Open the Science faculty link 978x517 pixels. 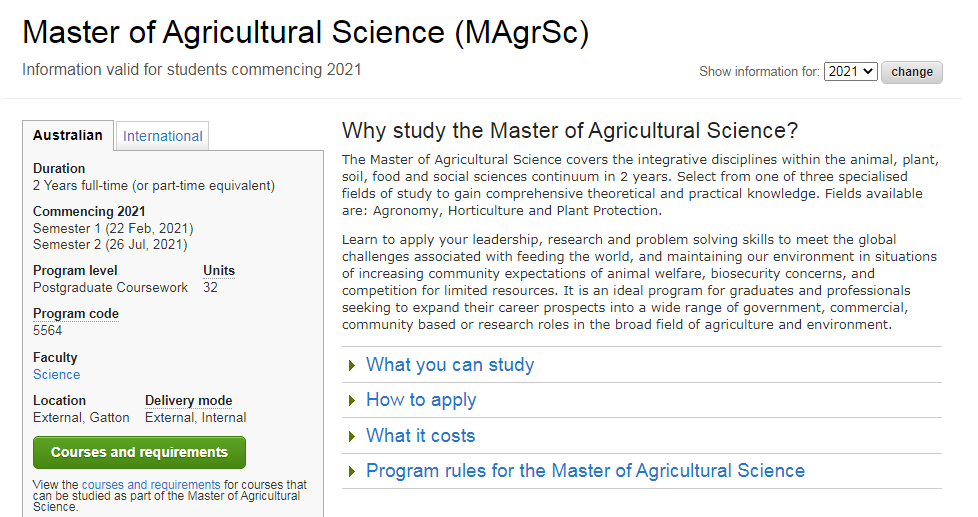[56, 374]
